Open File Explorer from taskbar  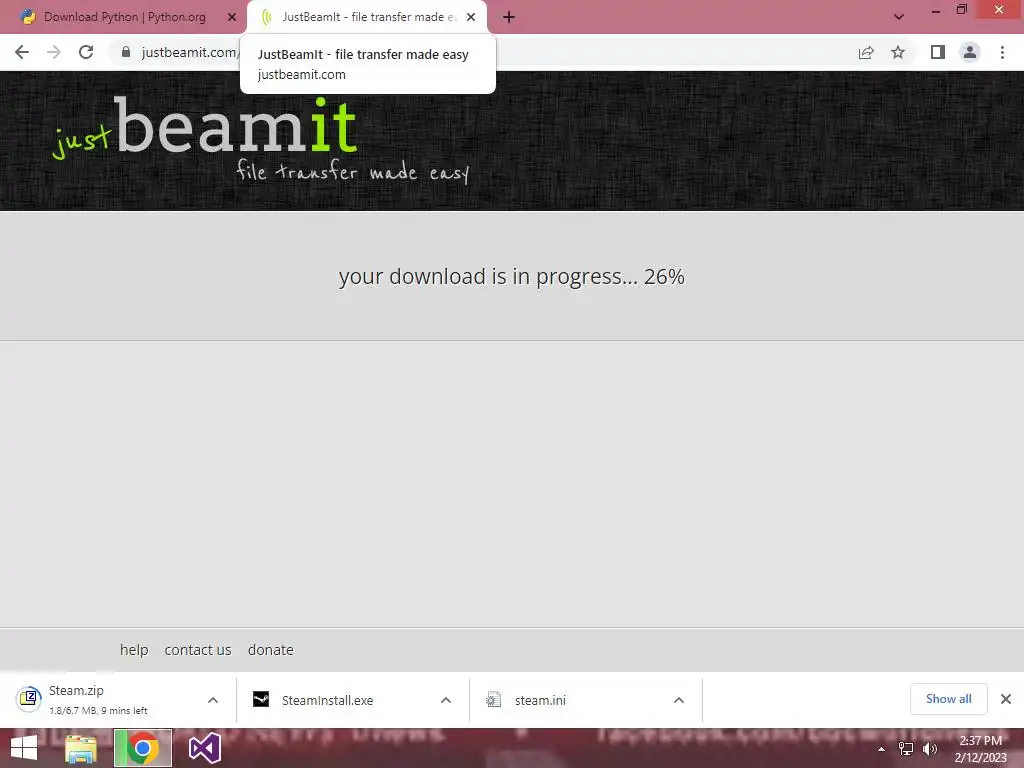(81, 748)
